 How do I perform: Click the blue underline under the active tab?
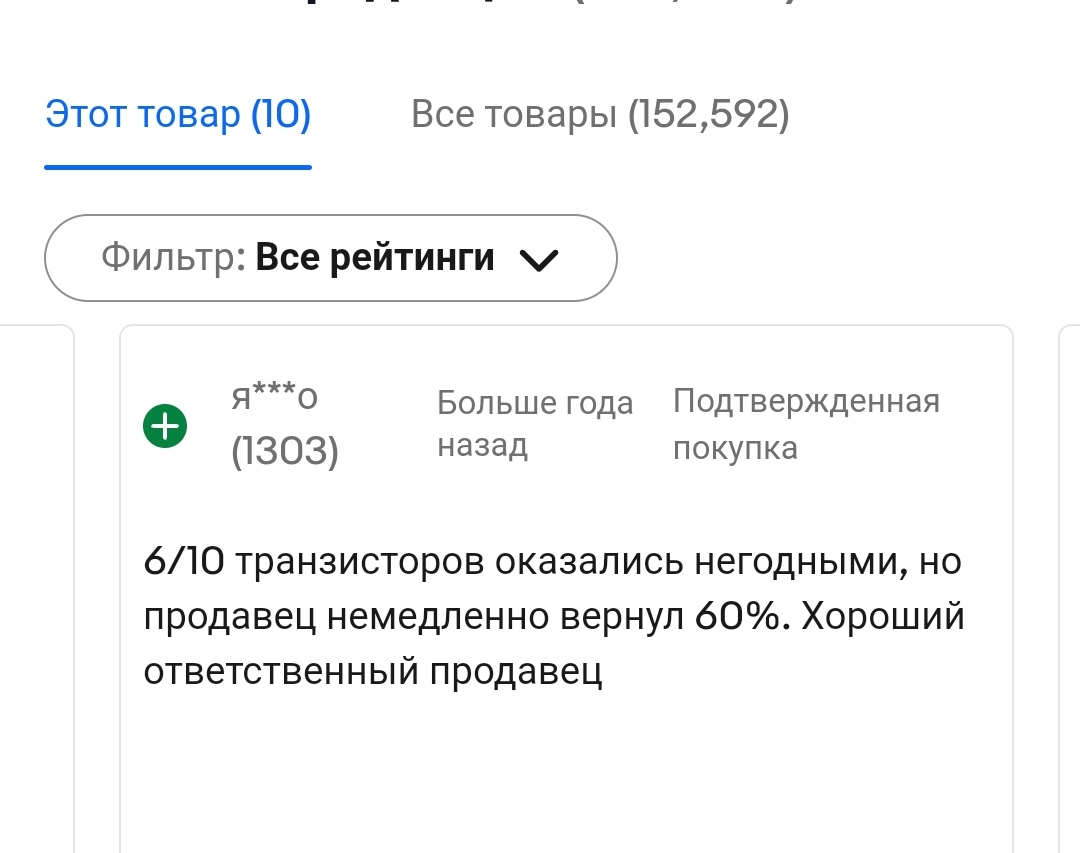[x=178, y=167]
